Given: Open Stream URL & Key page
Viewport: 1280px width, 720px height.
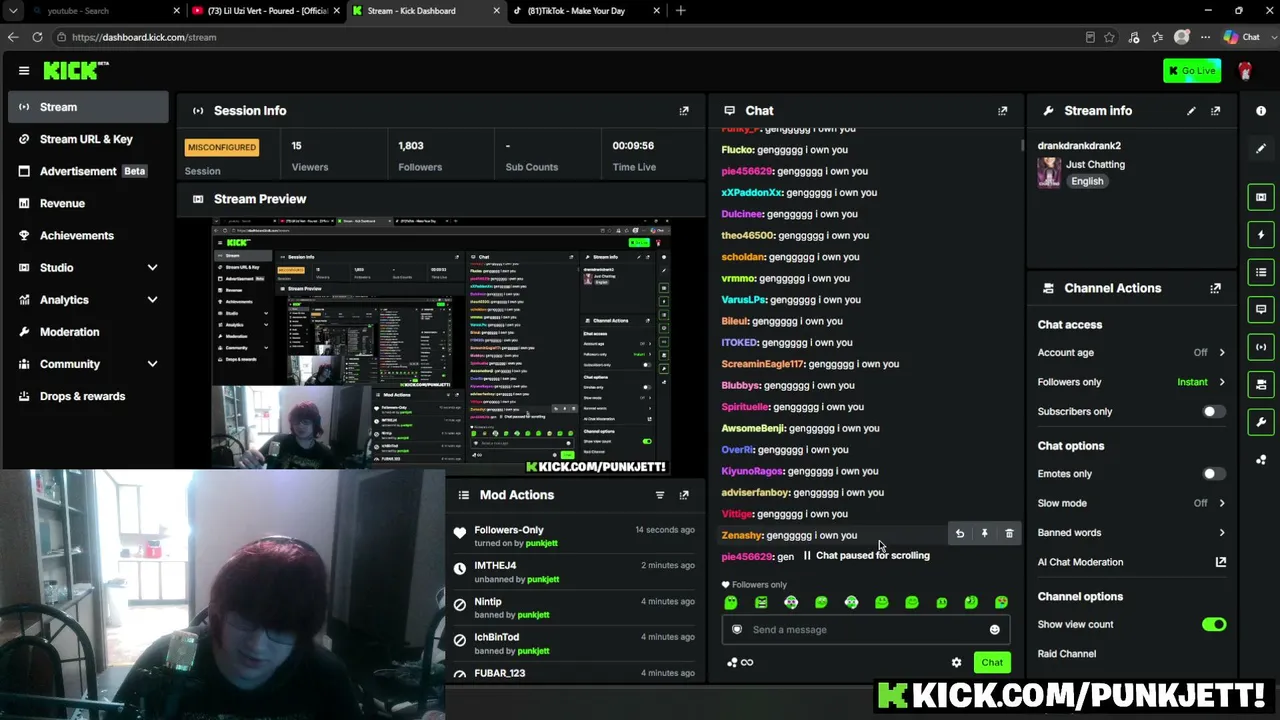Looking at the screenshot, I should tap(88, 139).
